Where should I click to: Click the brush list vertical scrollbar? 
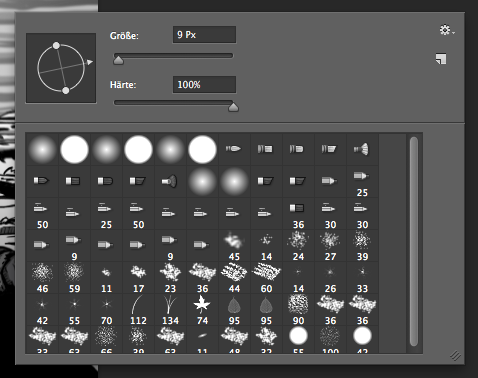tap(414, 241)
